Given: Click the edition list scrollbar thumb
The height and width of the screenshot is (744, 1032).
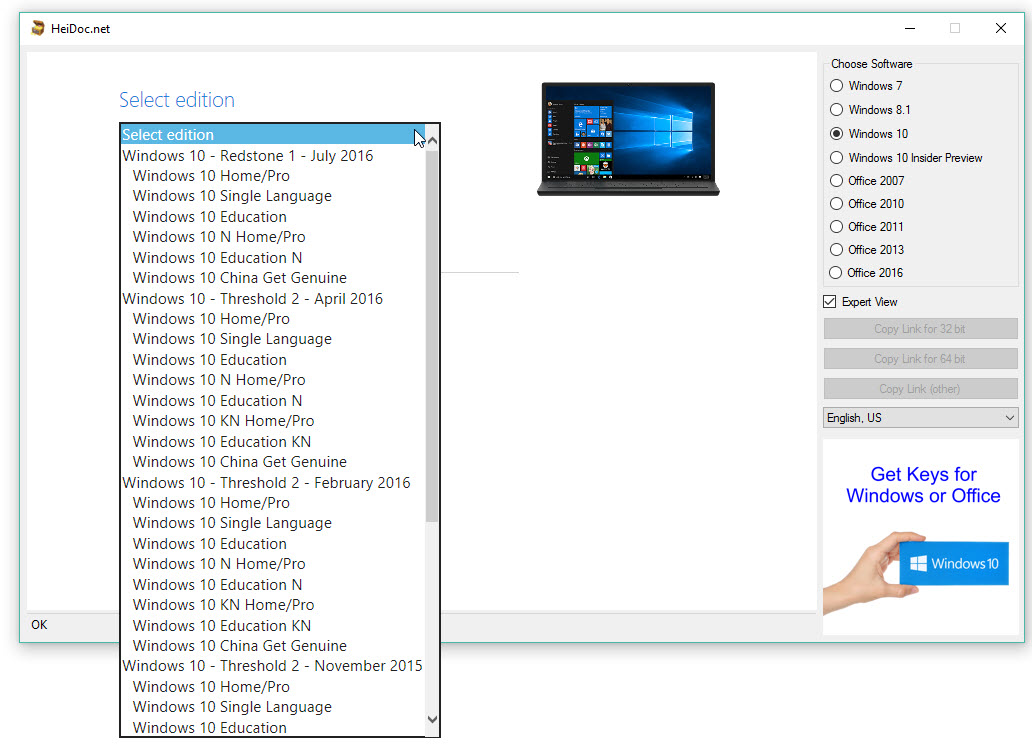Looking at the screenshot, I should coord(432,336).
